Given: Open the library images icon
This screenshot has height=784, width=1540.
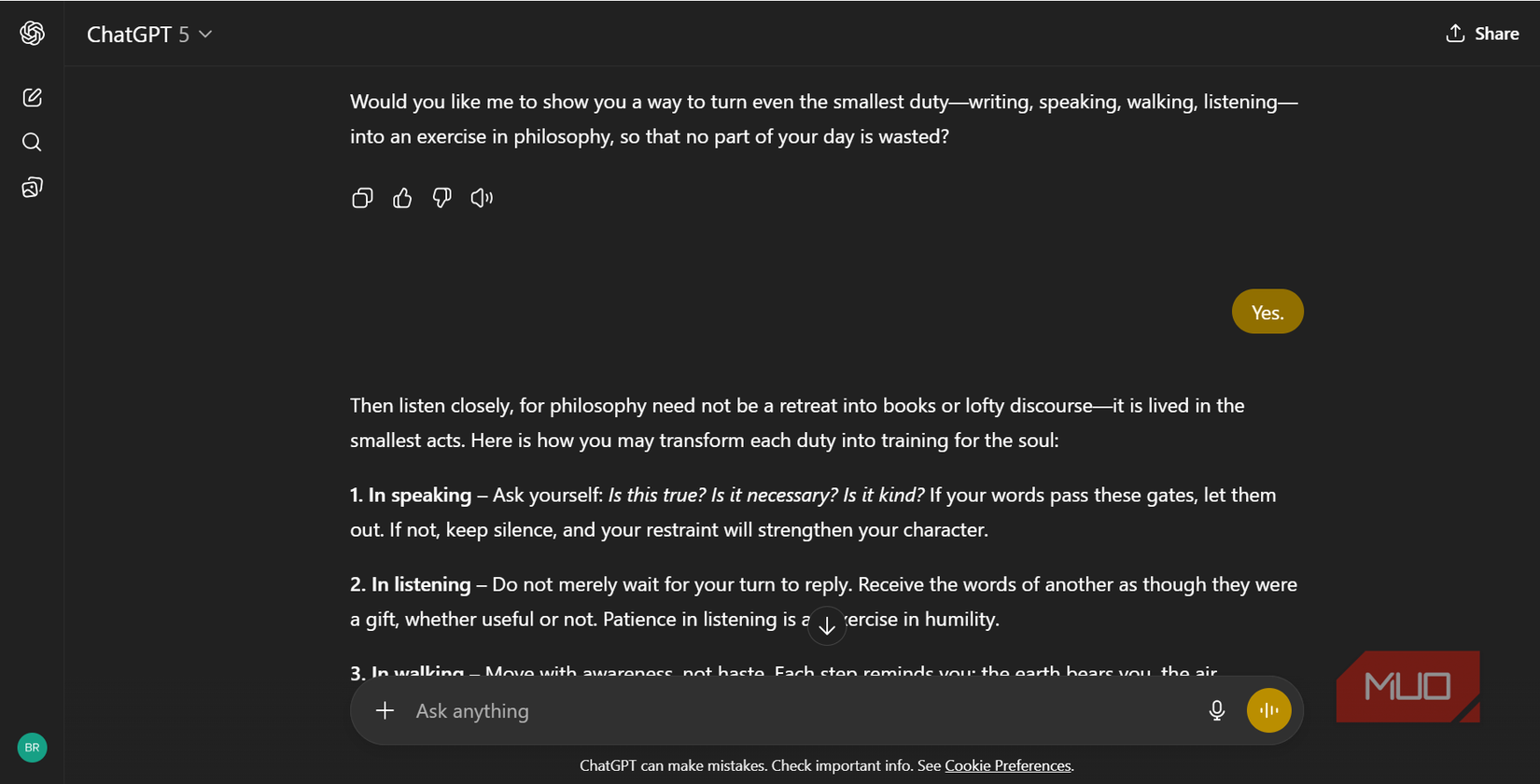Looking at the screenshot, I should coord(32,188).
